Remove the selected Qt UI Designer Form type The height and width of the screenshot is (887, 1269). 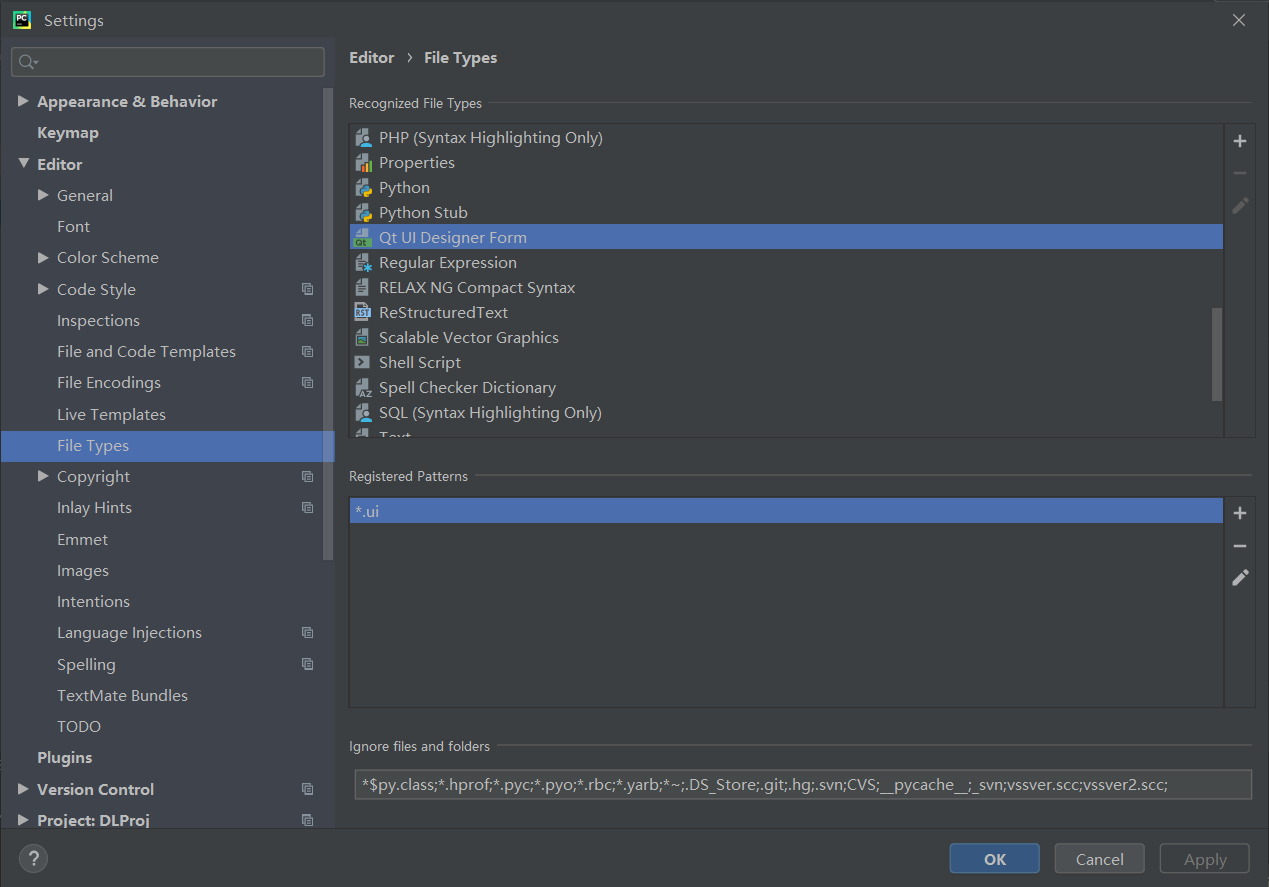[x=1239, y=173]
